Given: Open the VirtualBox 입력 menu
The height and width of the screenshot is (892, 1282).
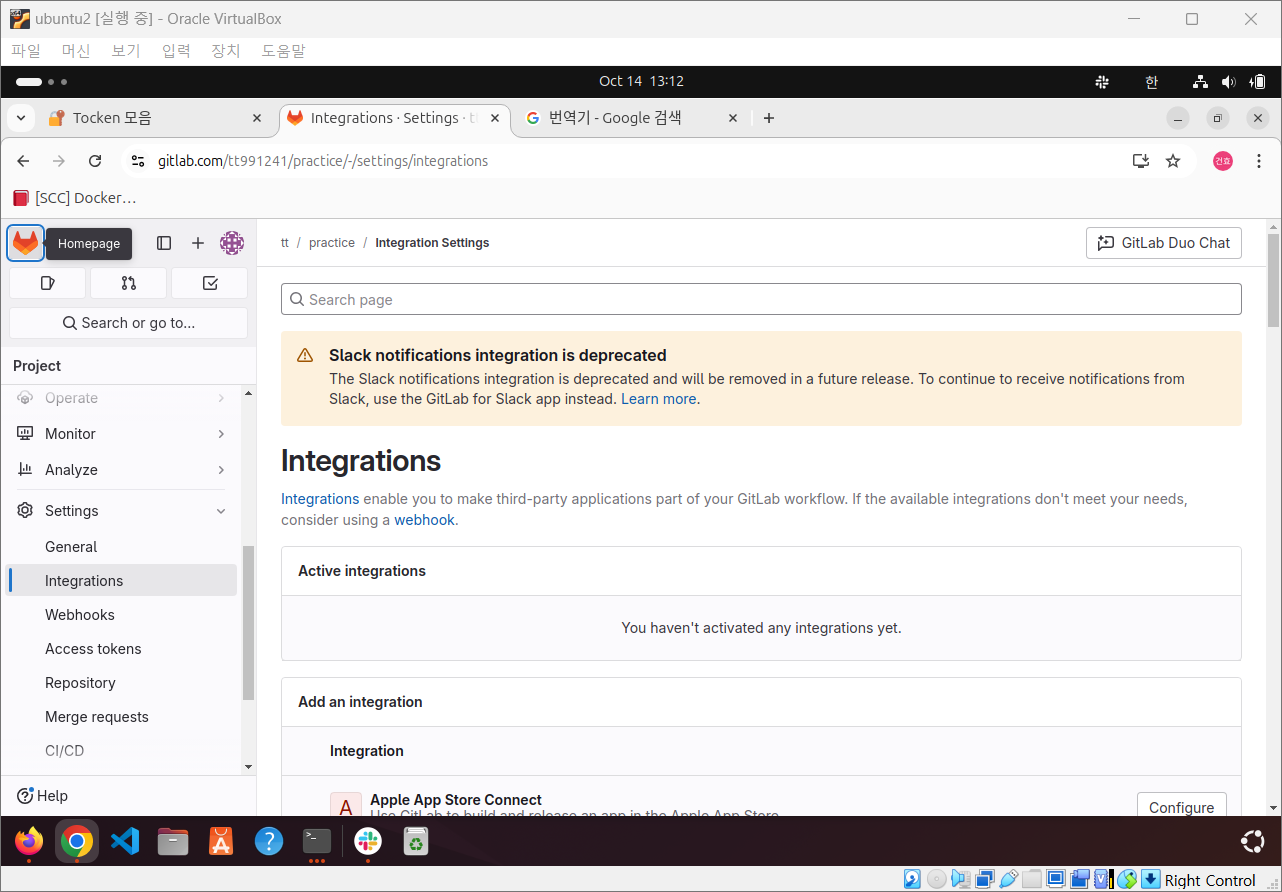Looking at the screenshot, I should click(x=176, y=51).
